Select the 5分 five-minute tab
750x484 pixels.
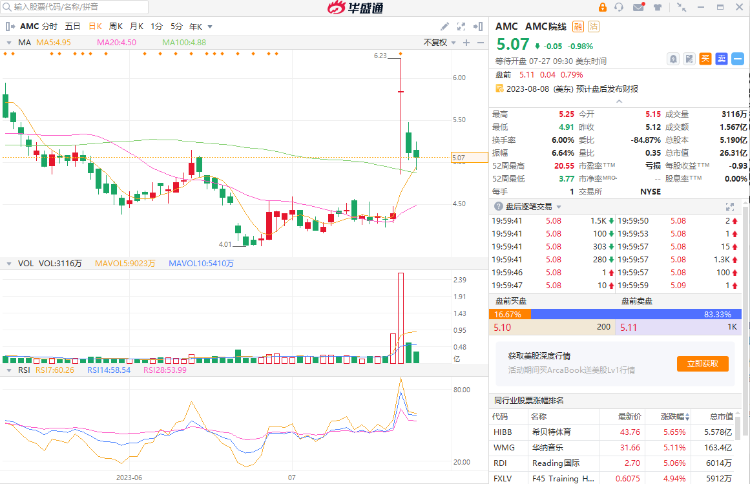pyautogui.click(x=176, y=26)
